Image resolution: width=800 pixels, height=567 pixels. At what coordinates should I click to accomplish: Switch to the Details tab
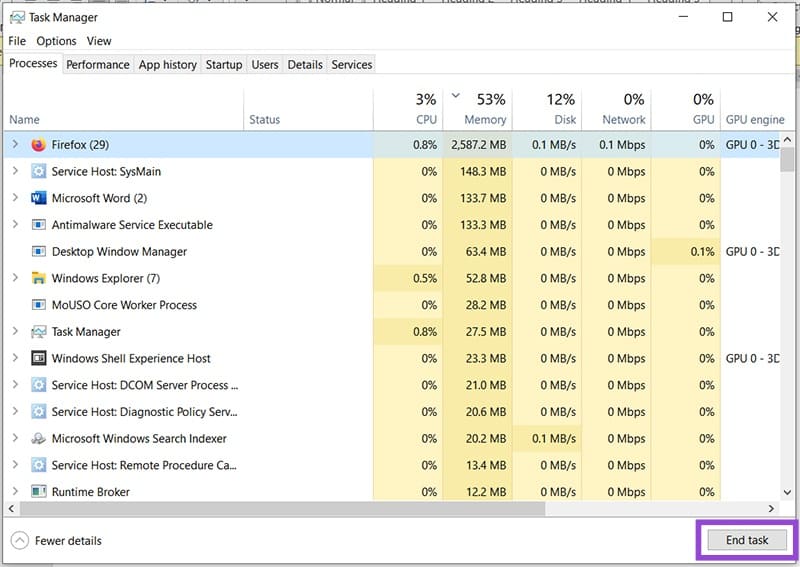(x=305, y=65)
